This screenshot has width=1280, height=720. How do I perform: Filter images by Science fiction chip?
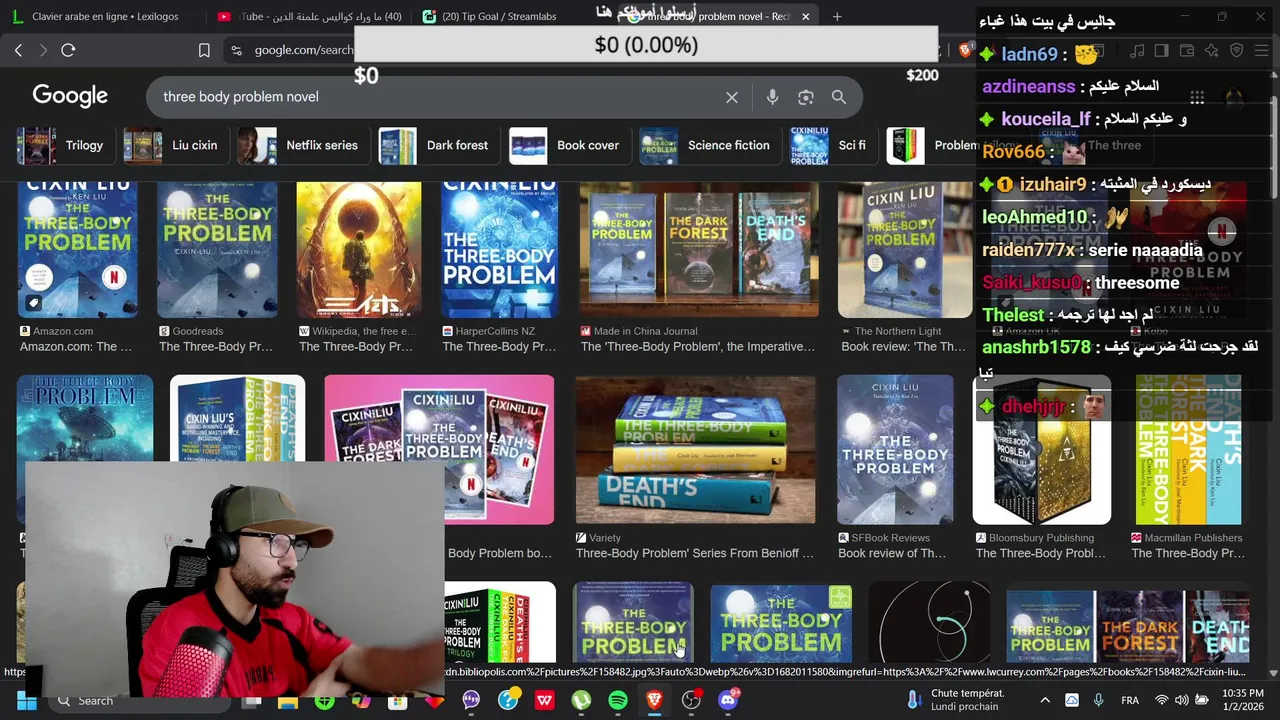coord(708,146)
